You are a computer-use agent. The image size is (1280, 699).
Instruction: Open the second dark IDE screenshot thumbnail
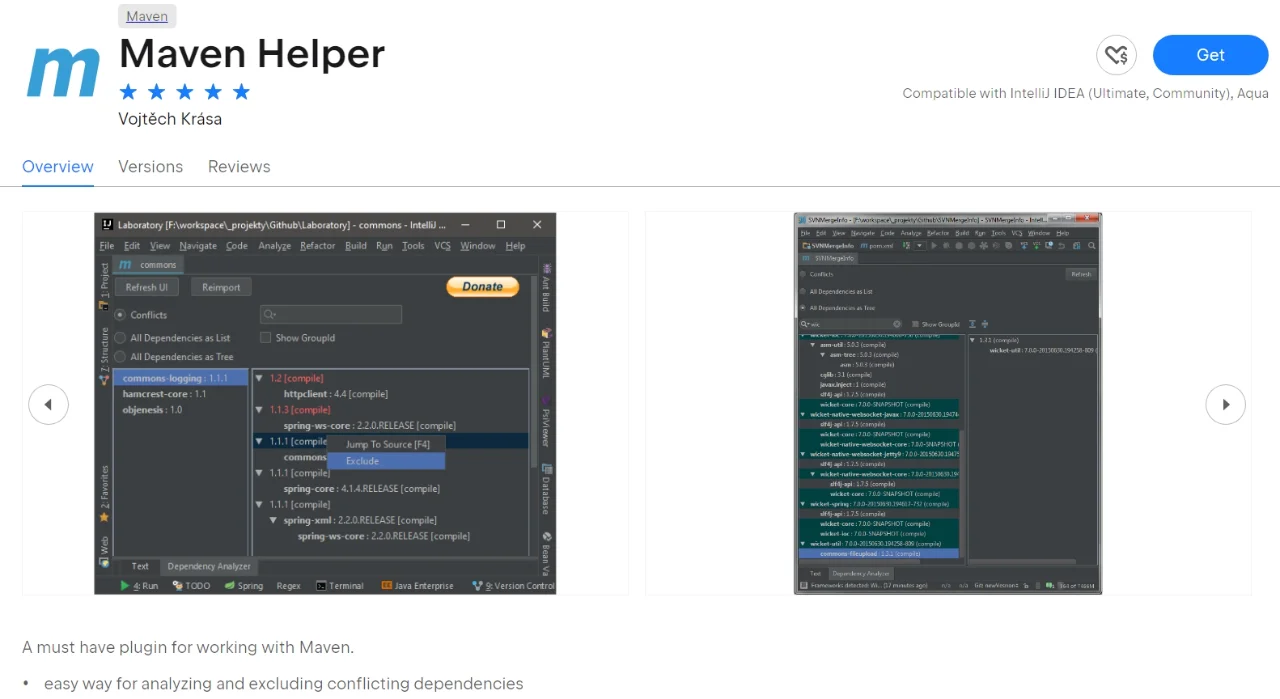click(x=948, y=403)
